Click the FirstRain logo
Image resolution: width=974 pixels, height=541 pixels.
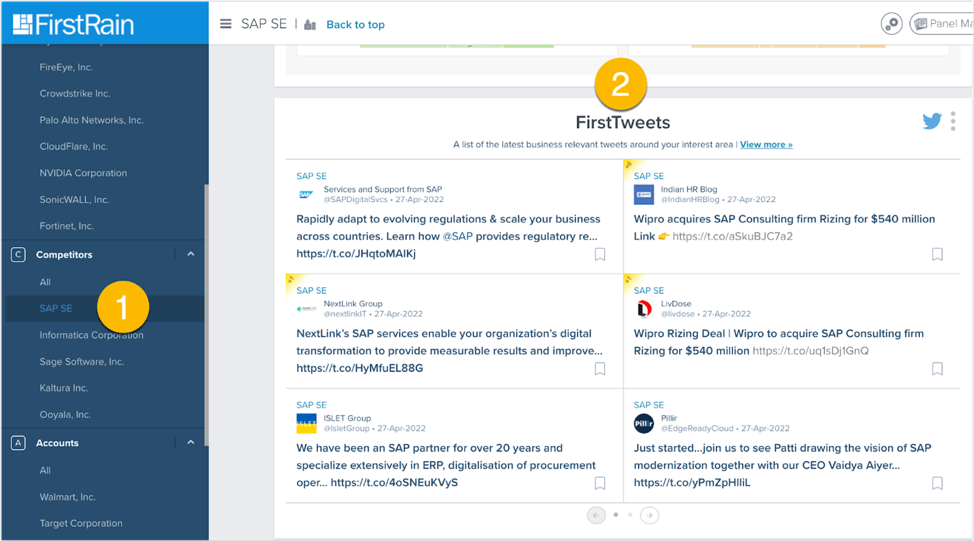tap(73, 24)
